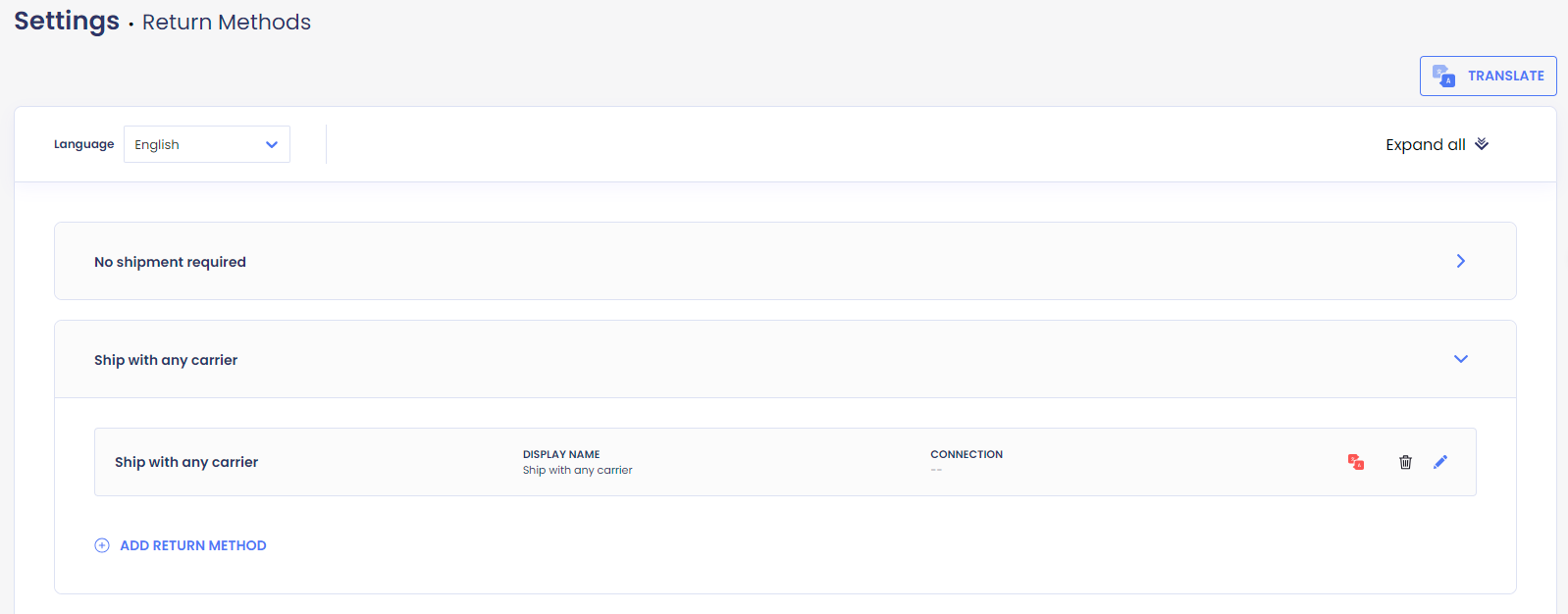The width and height of the screenshot is (1568, 614).
Task: Click the Return Methods breadcrumb text
Action: (227, 22)
